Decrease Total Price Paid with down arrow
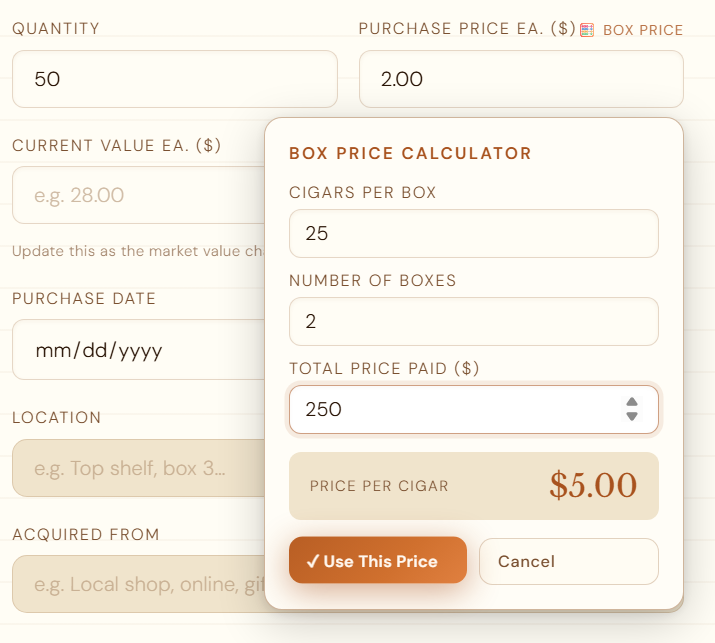The width and height of the screenshot is (715, 643). (x=632, y=417)
